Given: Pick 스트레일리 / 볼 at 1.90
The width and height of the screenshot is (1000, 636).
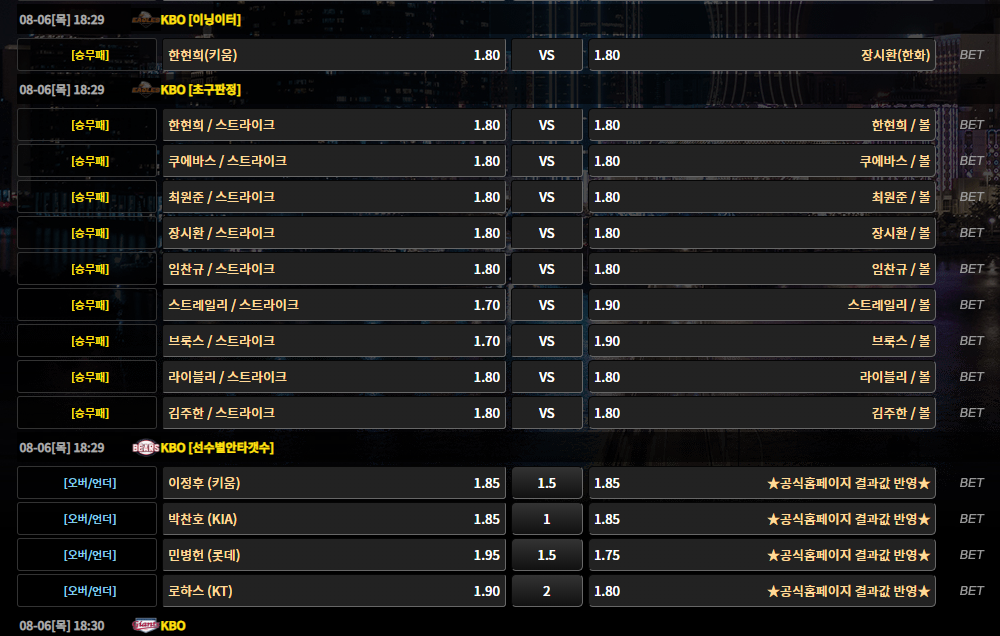Looking at the screenshot, I should click(762, 305).
